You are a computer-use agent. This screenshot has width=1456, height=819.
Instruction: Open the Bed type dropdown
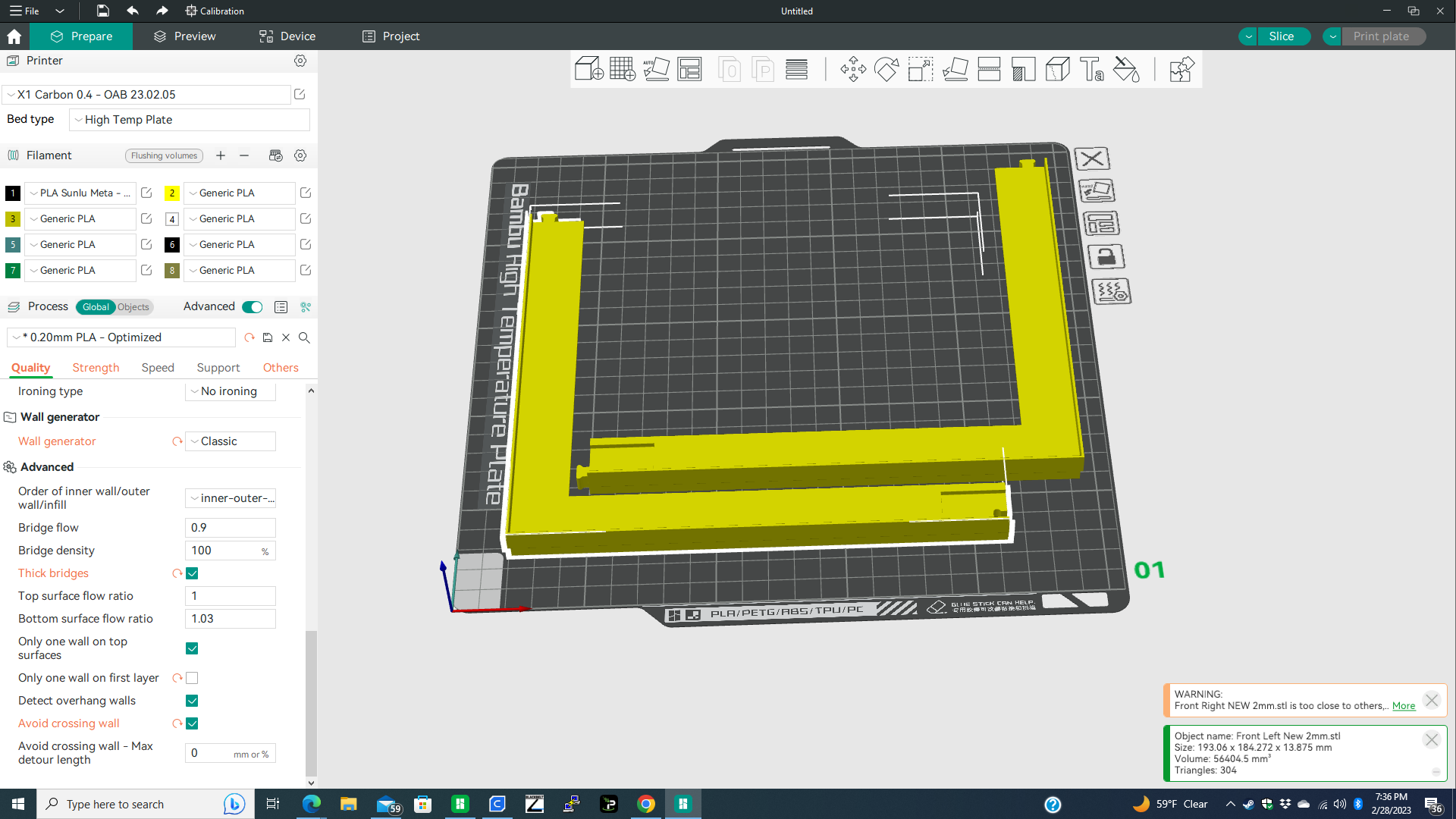(190, 120)
